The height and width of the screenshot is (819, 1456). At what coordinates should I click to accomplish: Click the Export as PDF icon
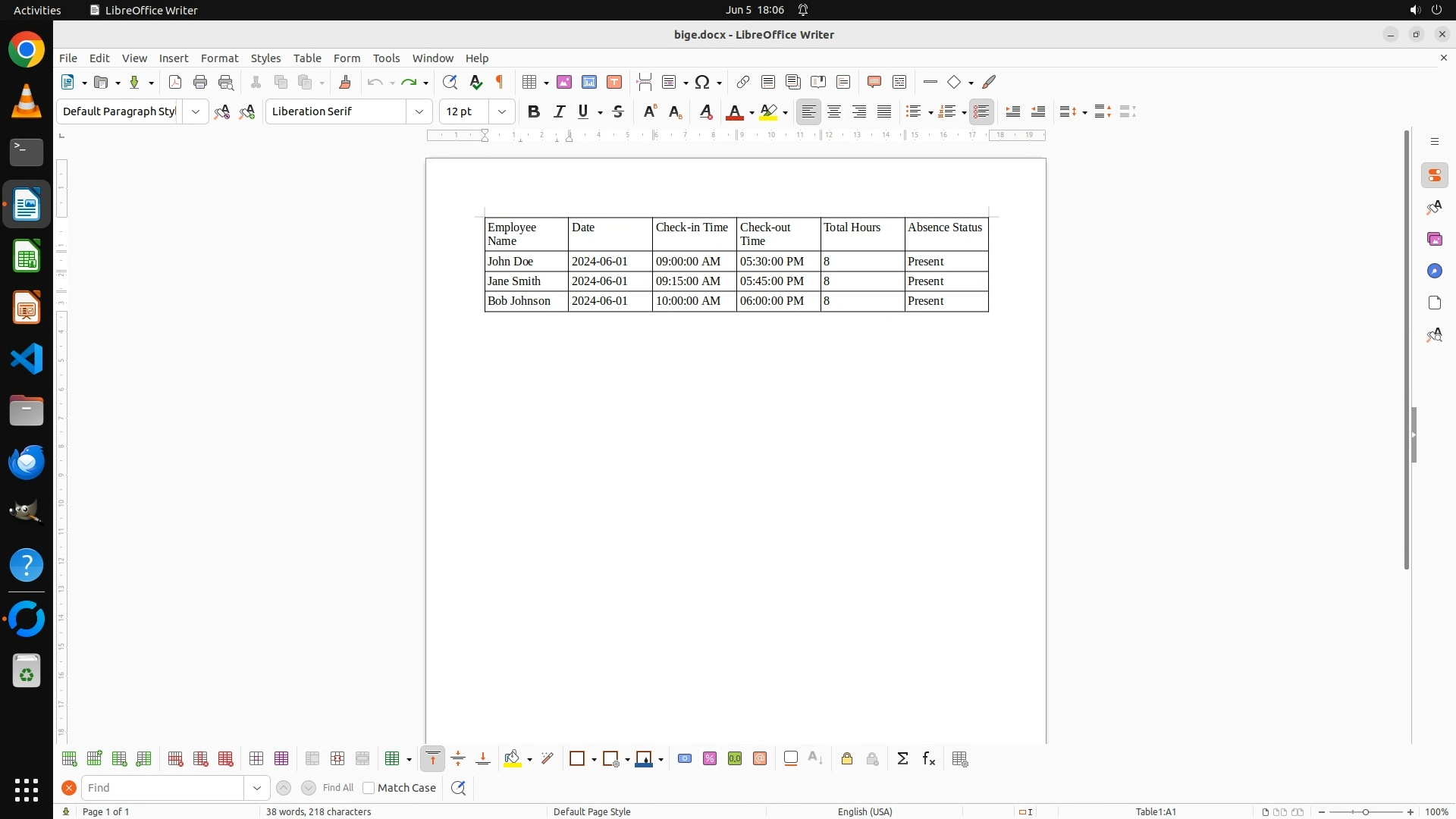(x=175, y=82)
